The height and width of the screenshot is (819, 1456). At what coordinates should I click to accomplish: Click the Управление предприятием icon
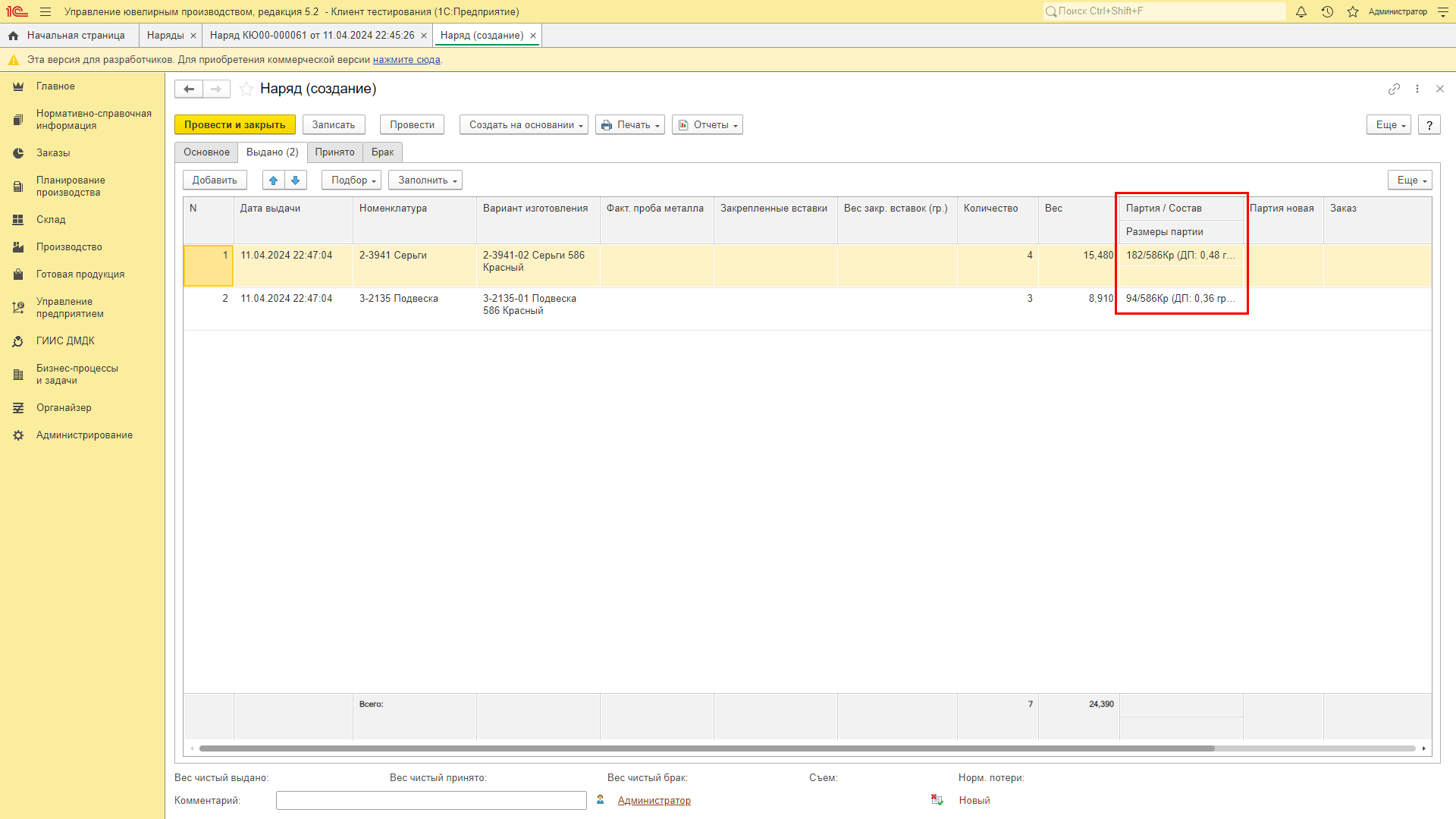click(x=18, y=308)
